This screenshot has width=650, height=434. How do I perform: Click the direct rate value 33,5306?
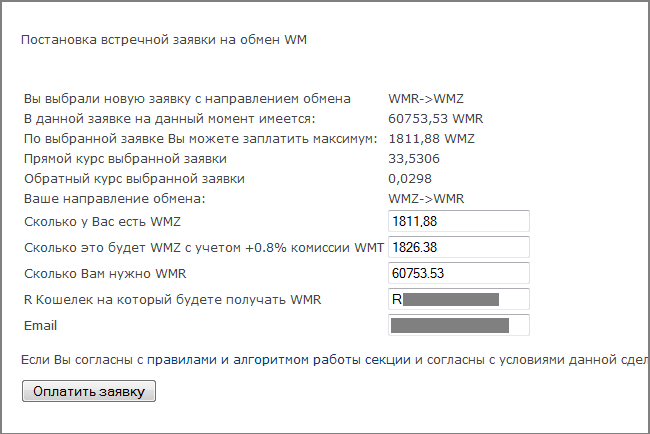(414, 159)
